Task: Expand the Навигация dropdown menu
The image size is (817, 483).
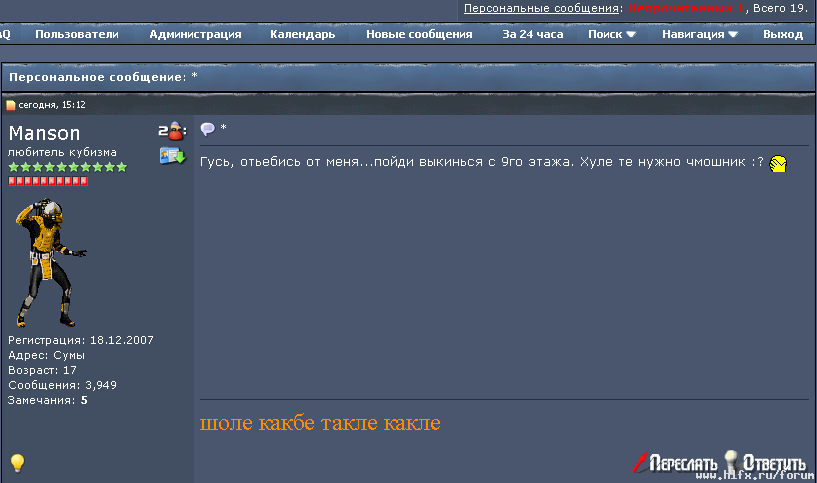Action: 700,34
